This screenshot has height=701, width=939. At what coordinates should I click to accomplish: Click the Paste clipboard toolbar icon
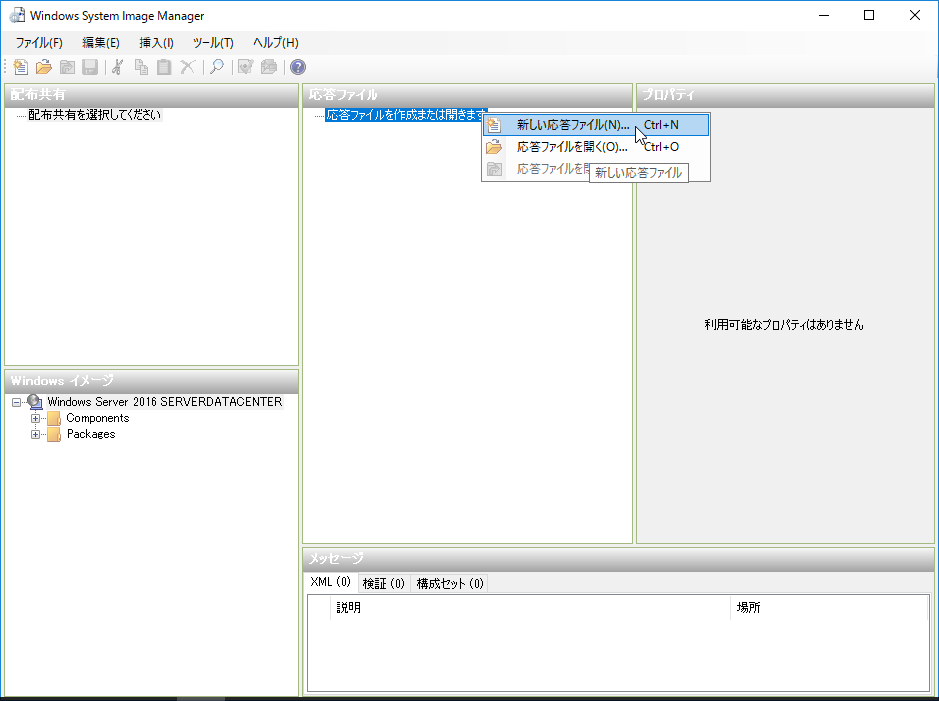pos(164,67)
